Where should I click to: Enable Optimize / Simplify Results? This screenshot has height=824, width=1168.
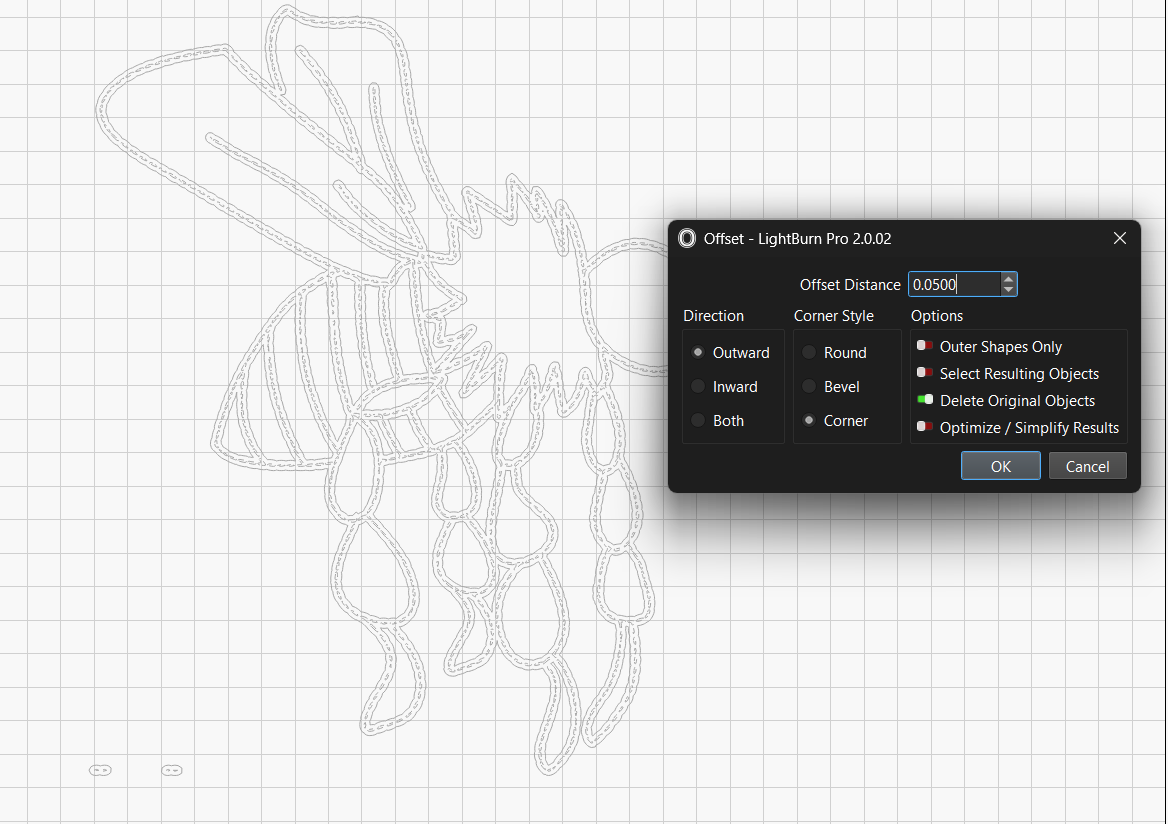pyautogui.click(x=923, y=425)
